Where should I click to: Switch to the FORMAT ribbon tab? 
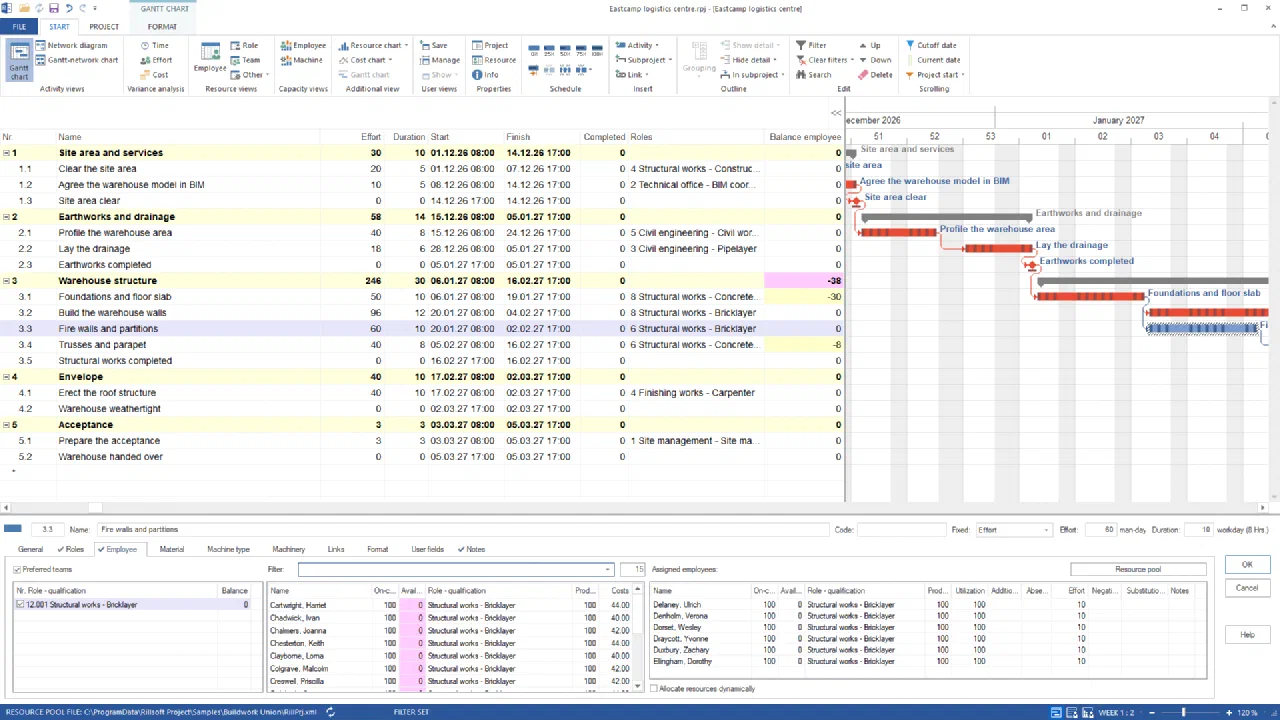[x=162, y=27]
